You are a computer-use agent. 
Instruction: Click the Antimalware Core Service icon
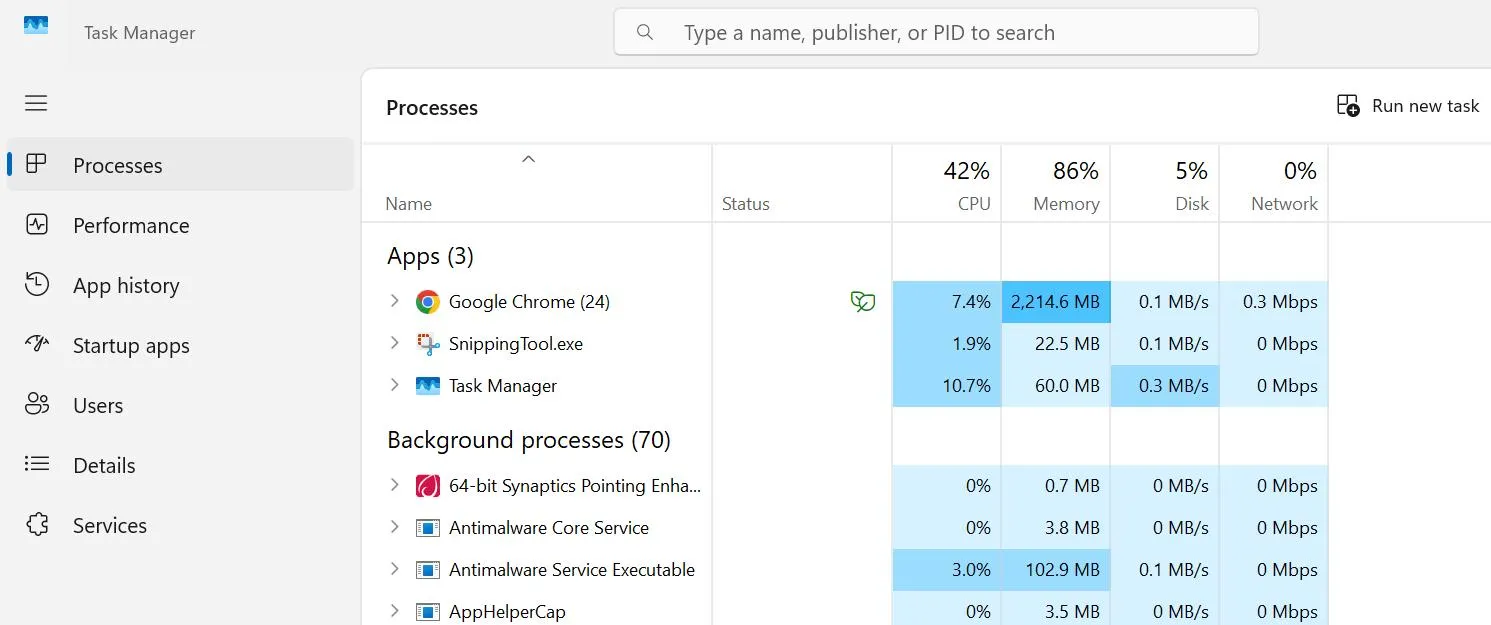click(428, 528)
